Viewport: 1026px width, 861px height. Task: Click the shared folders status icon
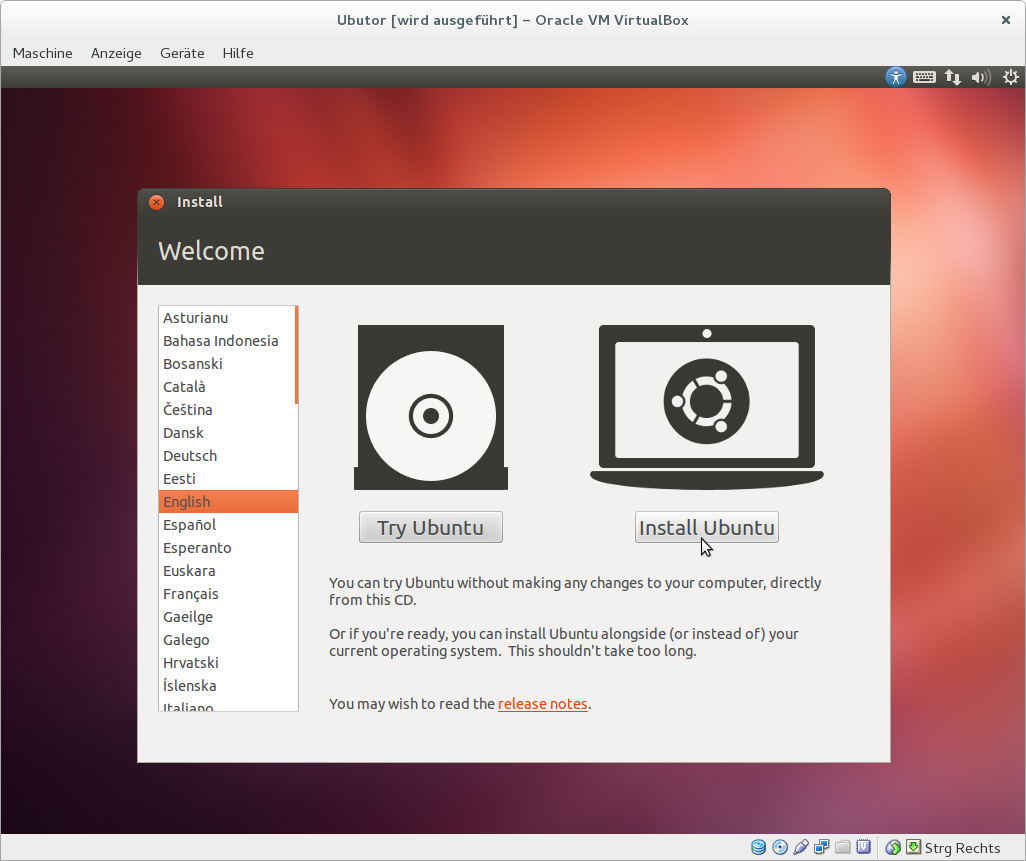(843, 848)
